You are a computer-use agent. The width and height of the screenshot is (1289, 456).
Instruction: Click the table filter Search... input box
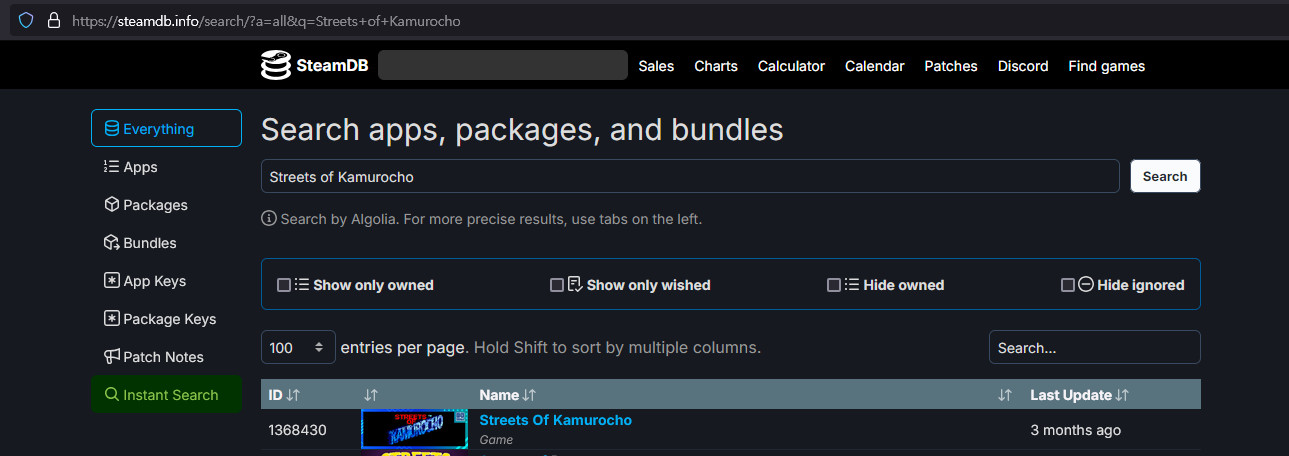1095,347
